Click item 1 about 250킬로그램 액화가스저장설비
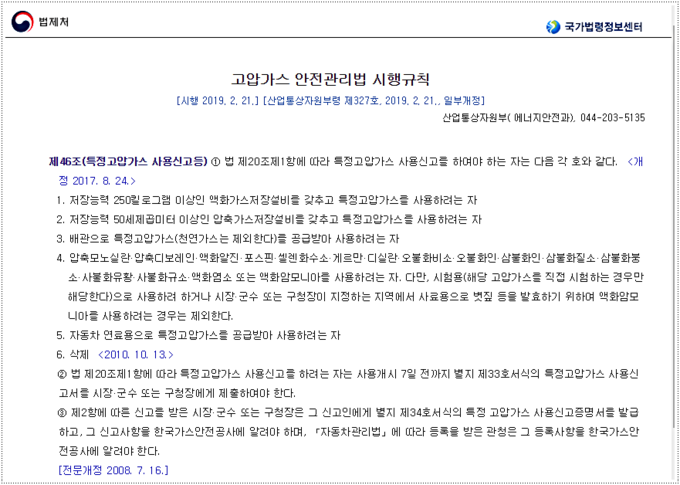 [267, 200]
